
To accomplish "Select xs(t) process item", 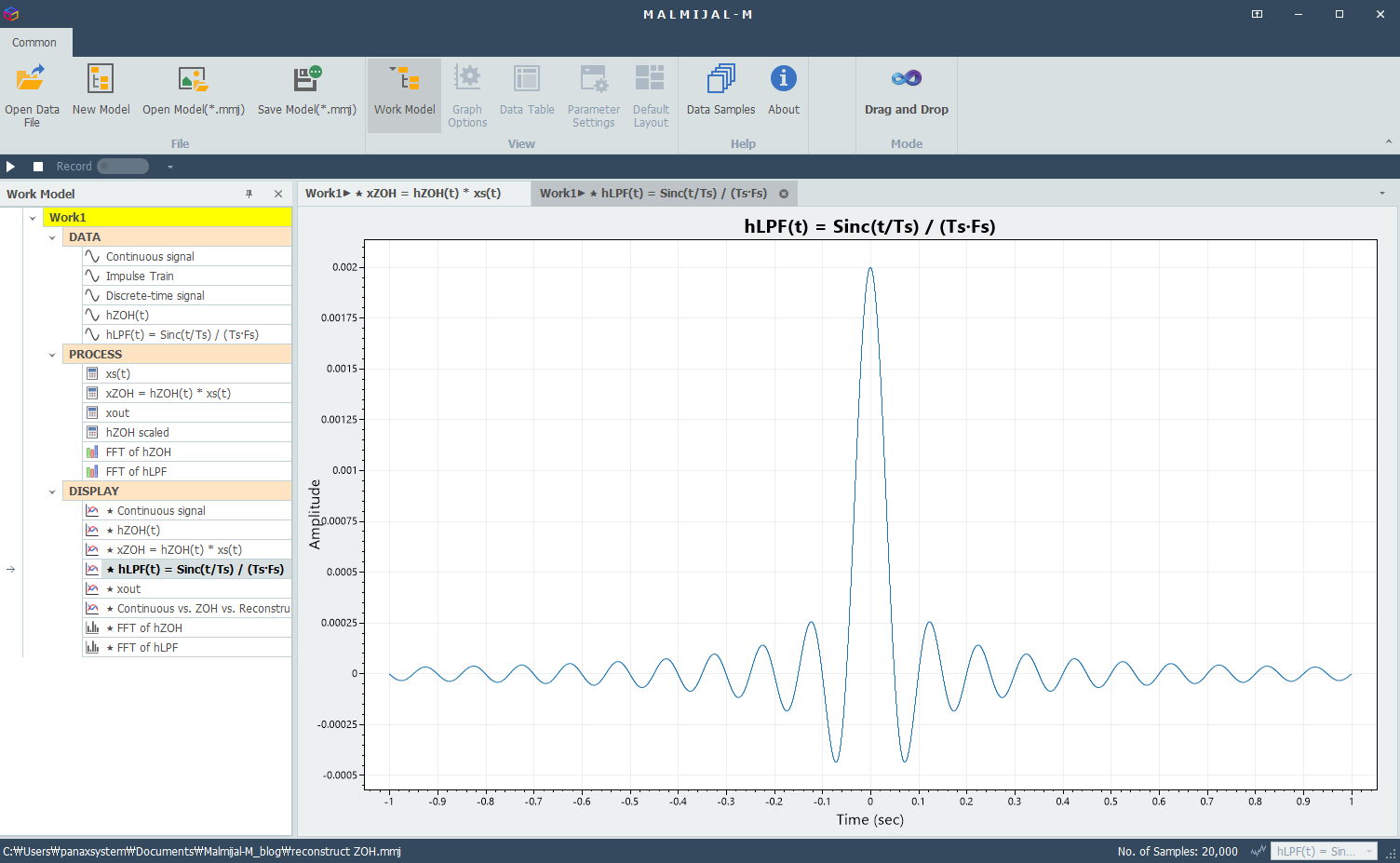I will tap(186, 374).
